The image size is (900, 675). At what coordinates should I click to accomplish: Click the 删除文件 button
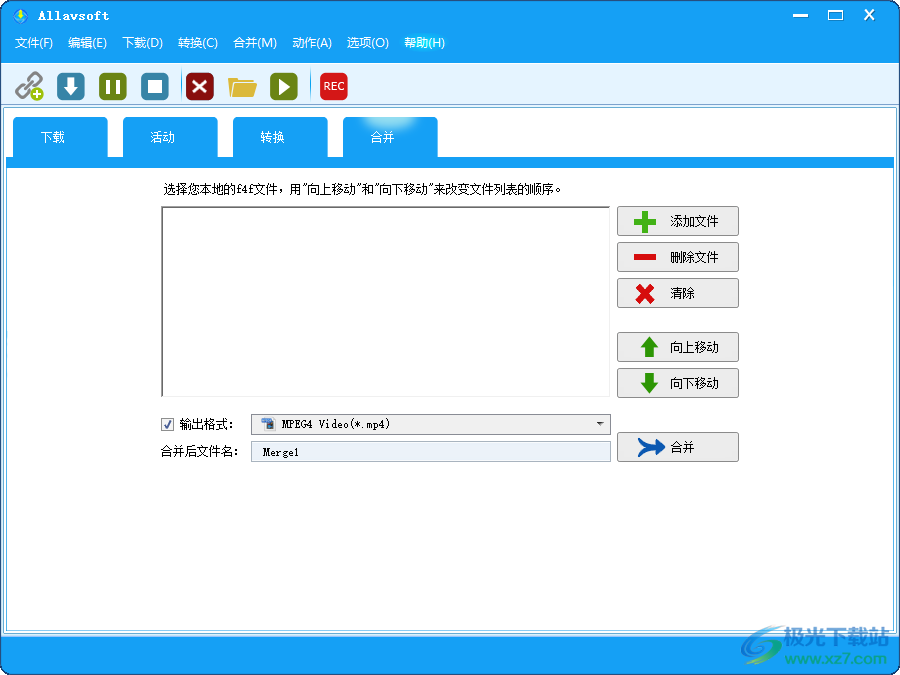[678, 257]
